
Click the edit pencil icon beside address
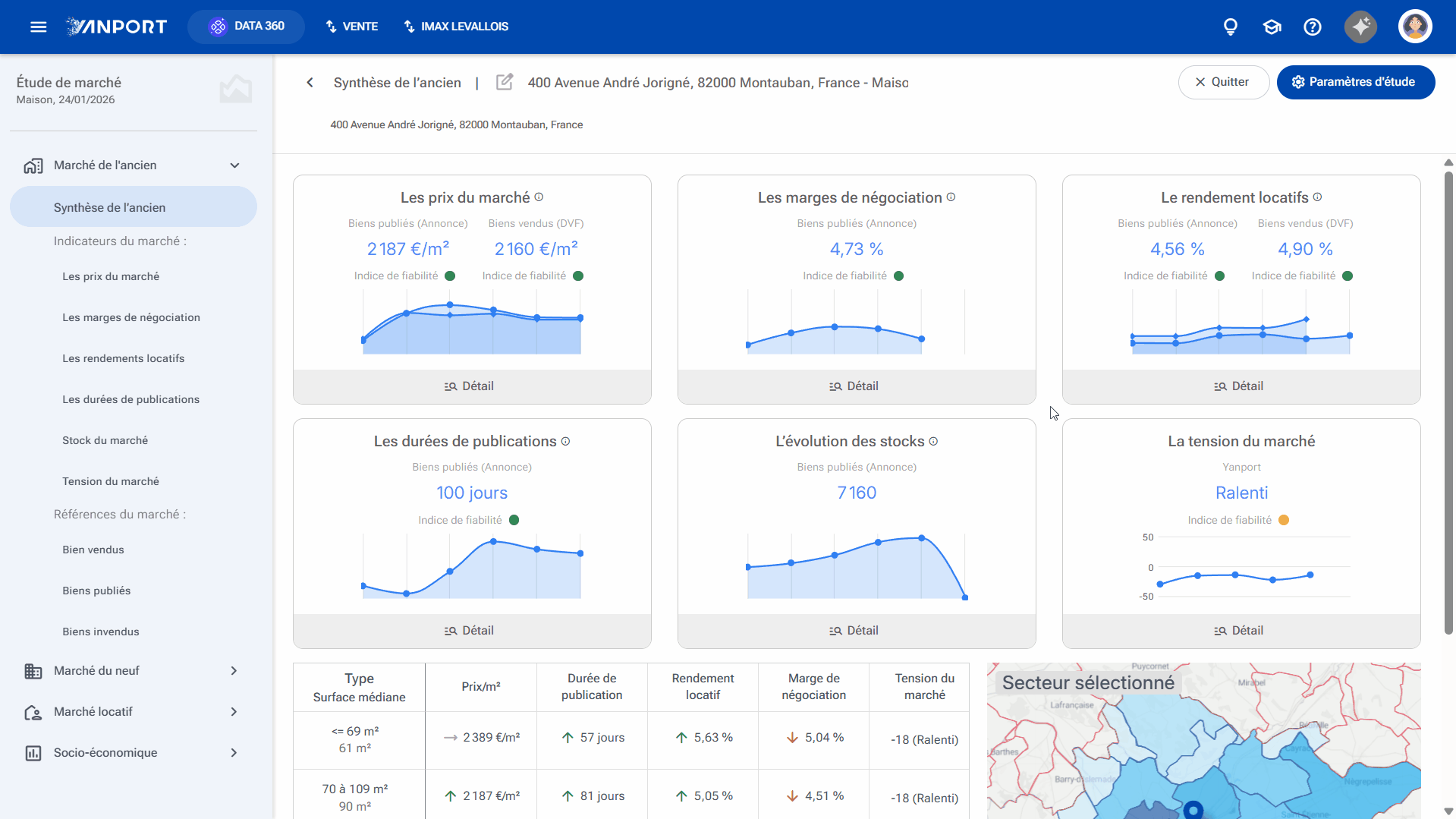click(504, 82)
